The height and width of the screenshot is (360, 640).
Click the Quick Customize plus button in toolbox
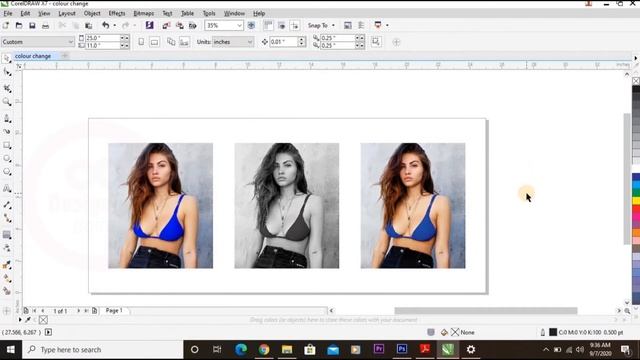coord(7,311)
